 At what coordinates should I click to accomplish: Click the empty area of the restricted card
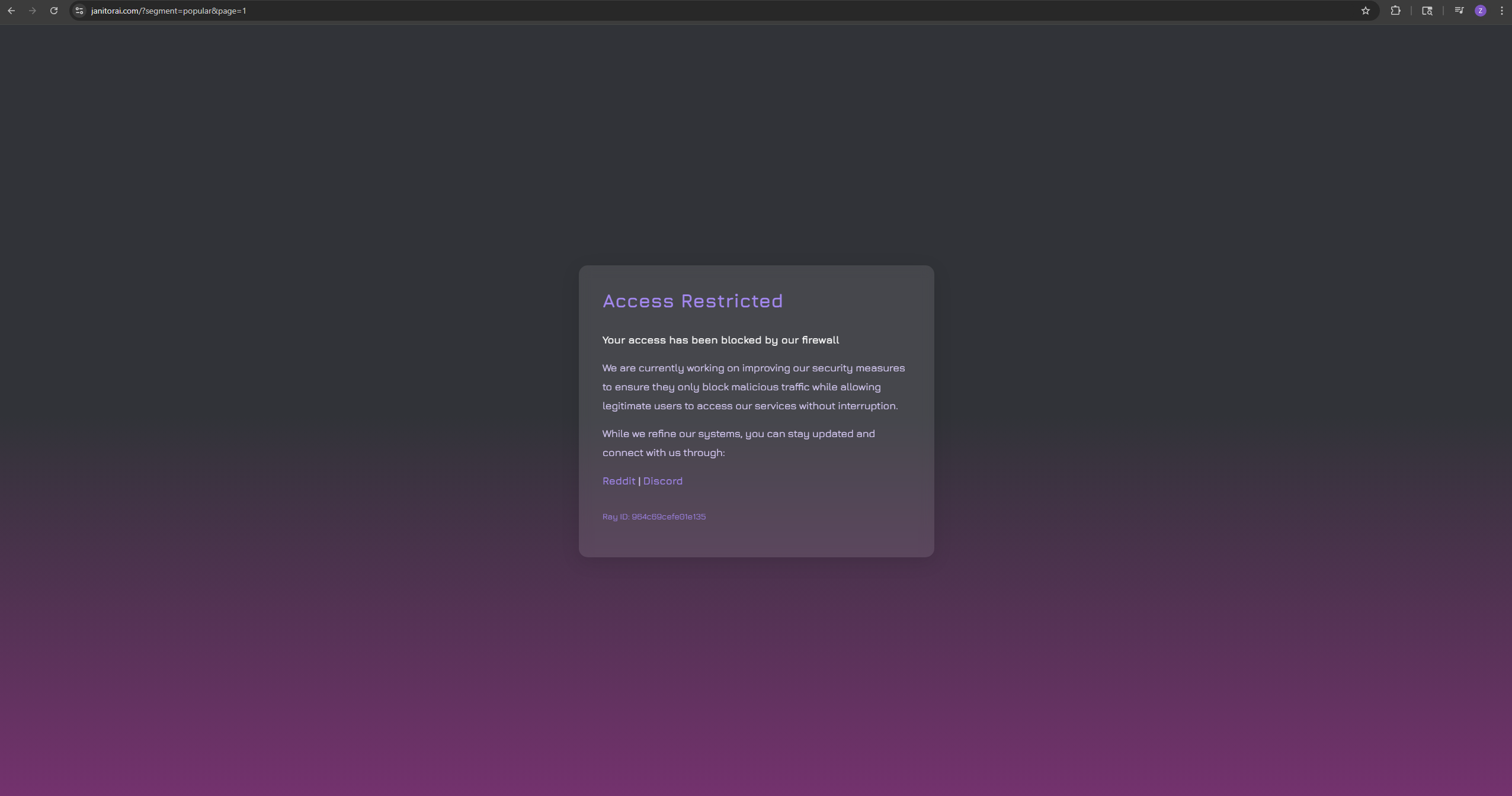[841, 521]
